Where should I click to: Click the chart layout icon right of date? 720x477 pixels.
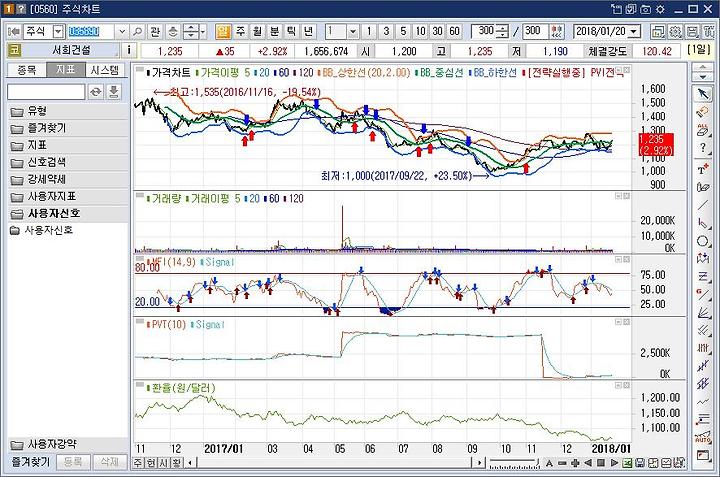tap(658, 32)
